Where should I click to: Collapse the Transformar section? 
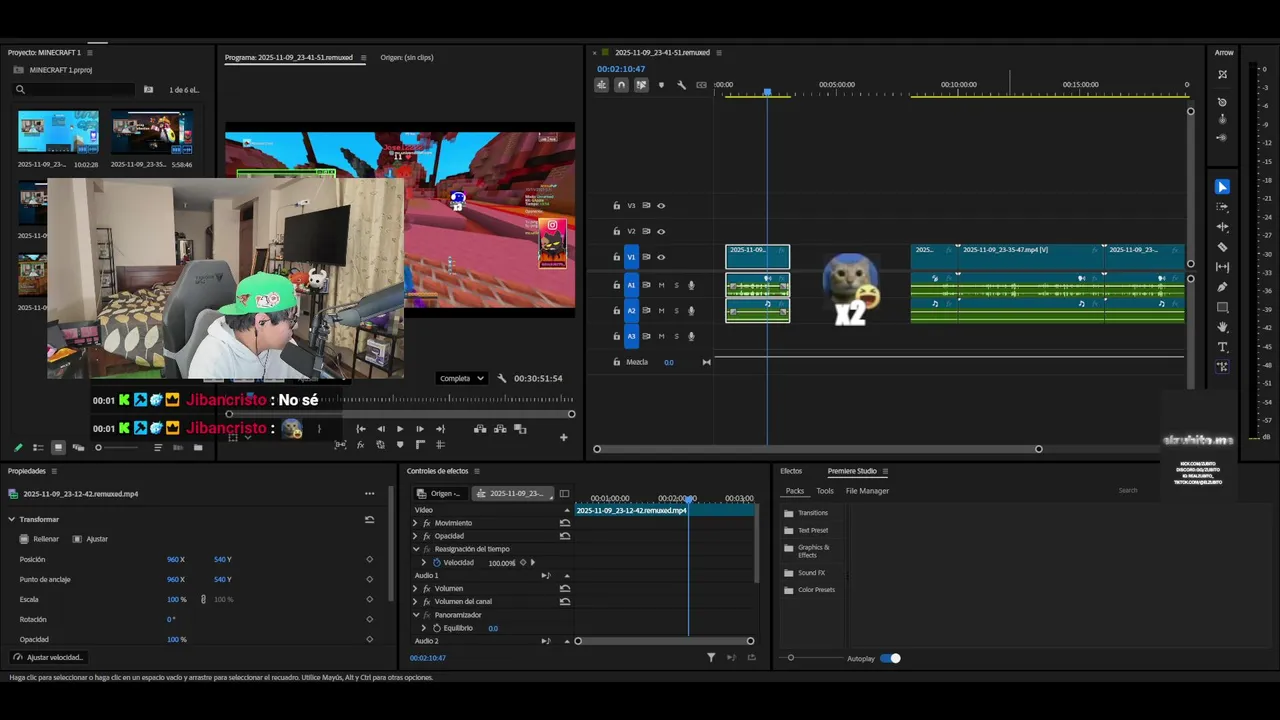pyautogui.click(x=12, y=519)
